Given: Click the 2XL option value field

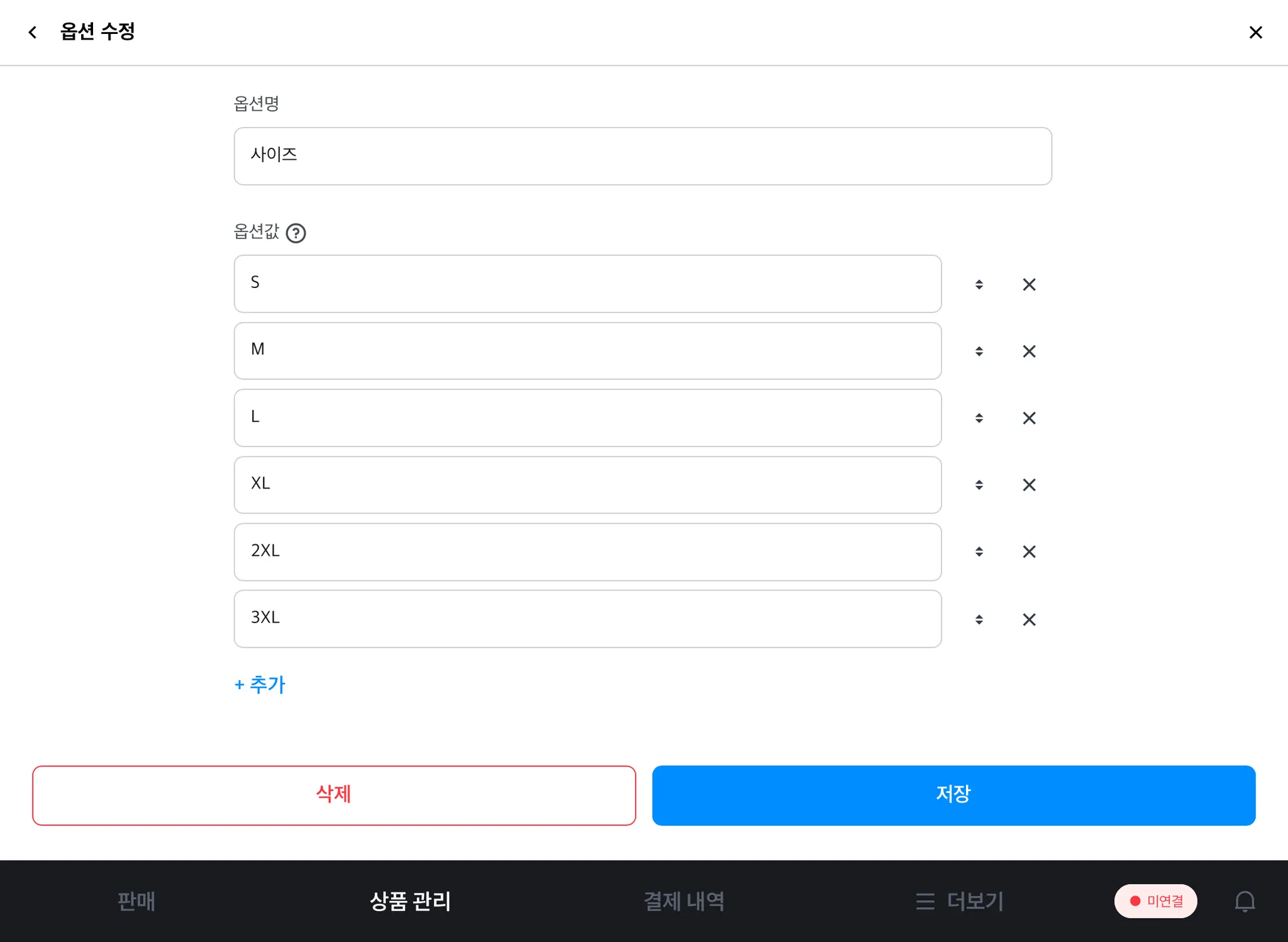Looking at the screenshot, I should point(587,551).
